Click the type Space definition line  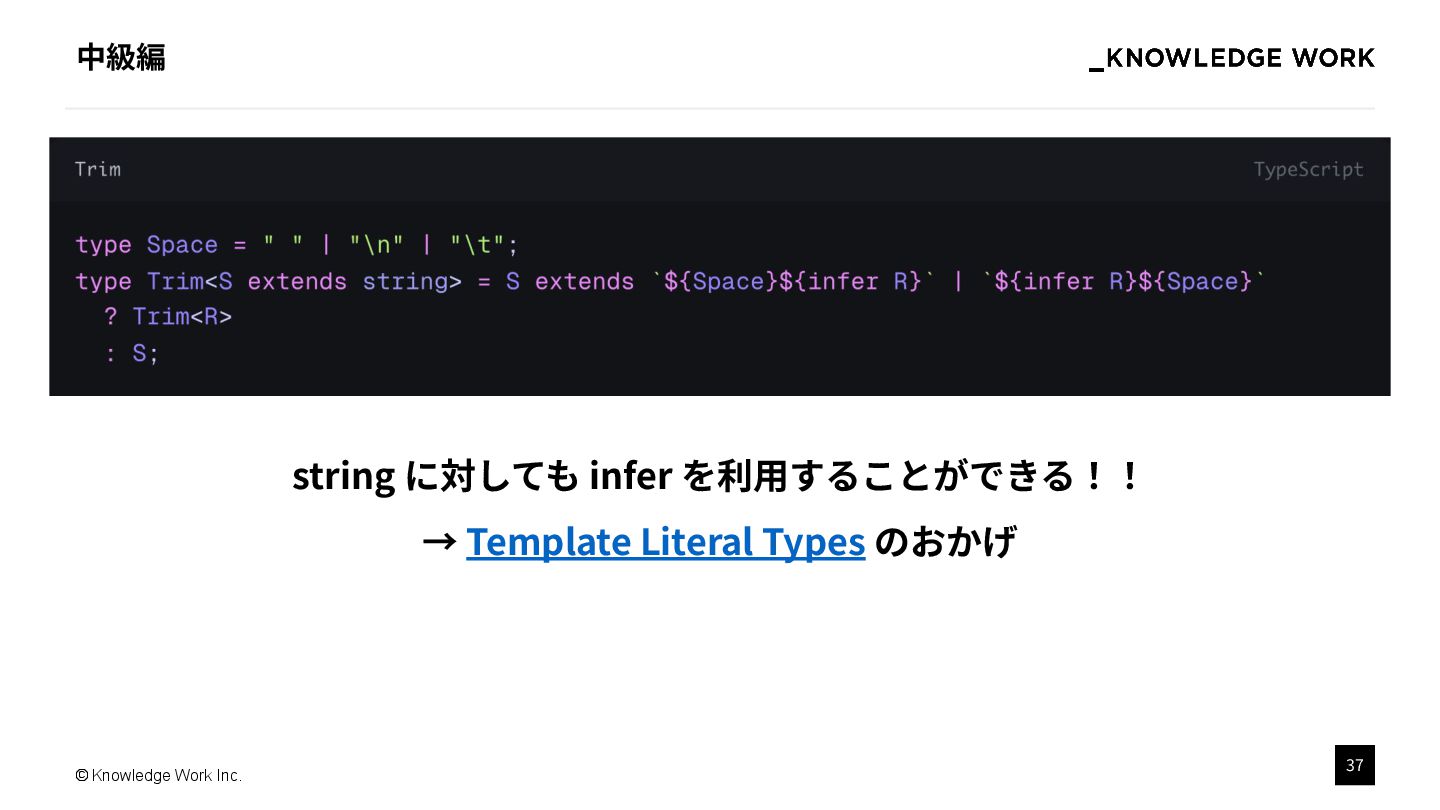297,245
